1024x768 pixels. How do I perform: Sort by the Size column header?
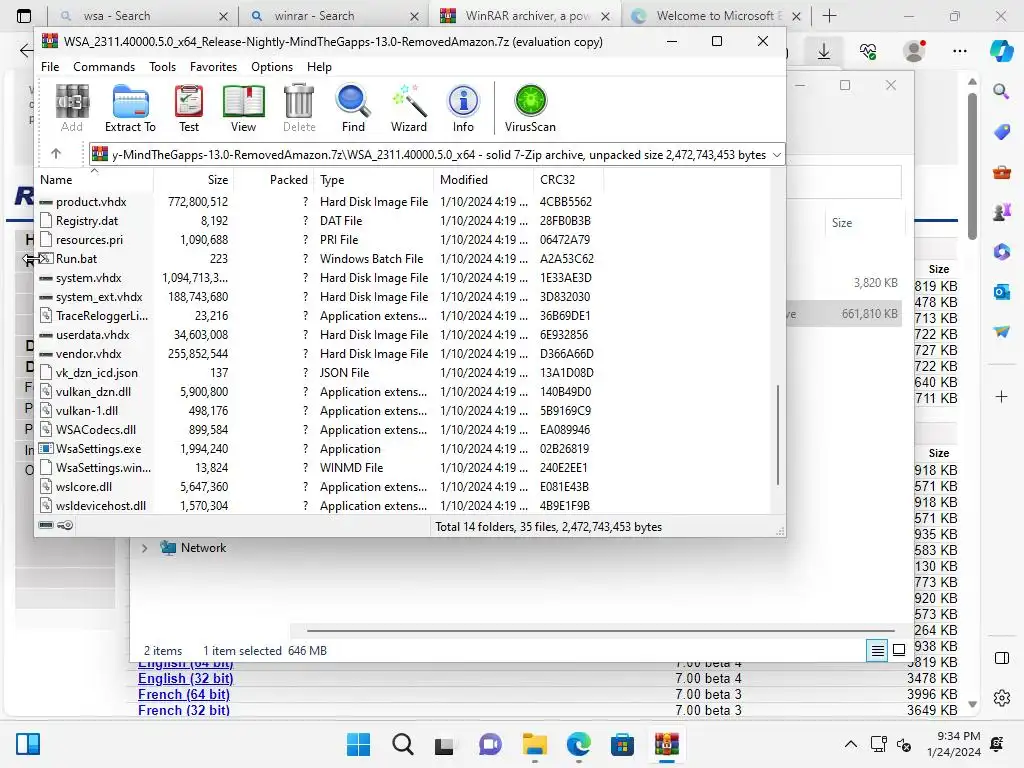(193, 180)
